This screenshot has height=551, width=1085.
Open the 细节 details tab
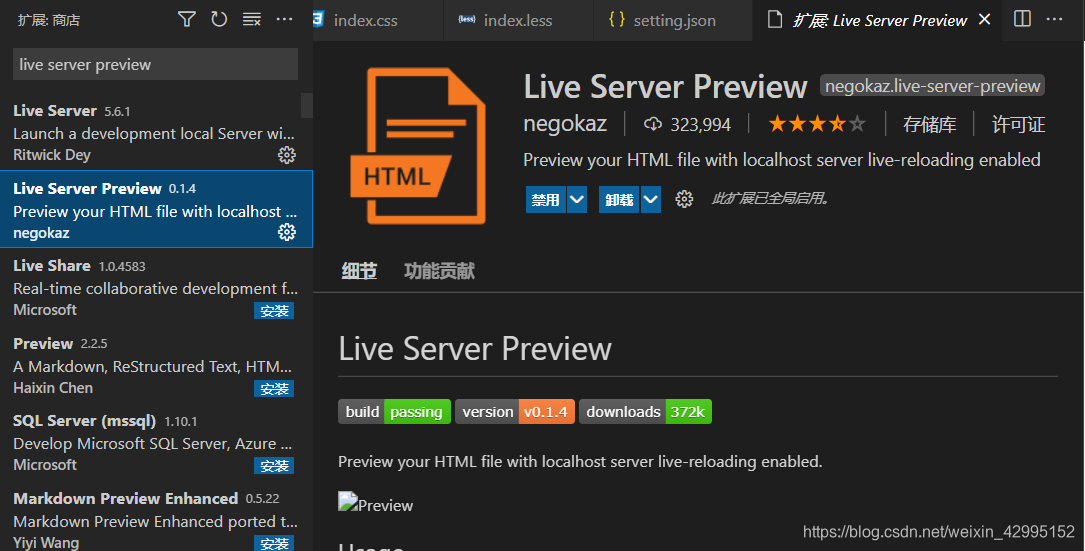[x=359, y=271]
